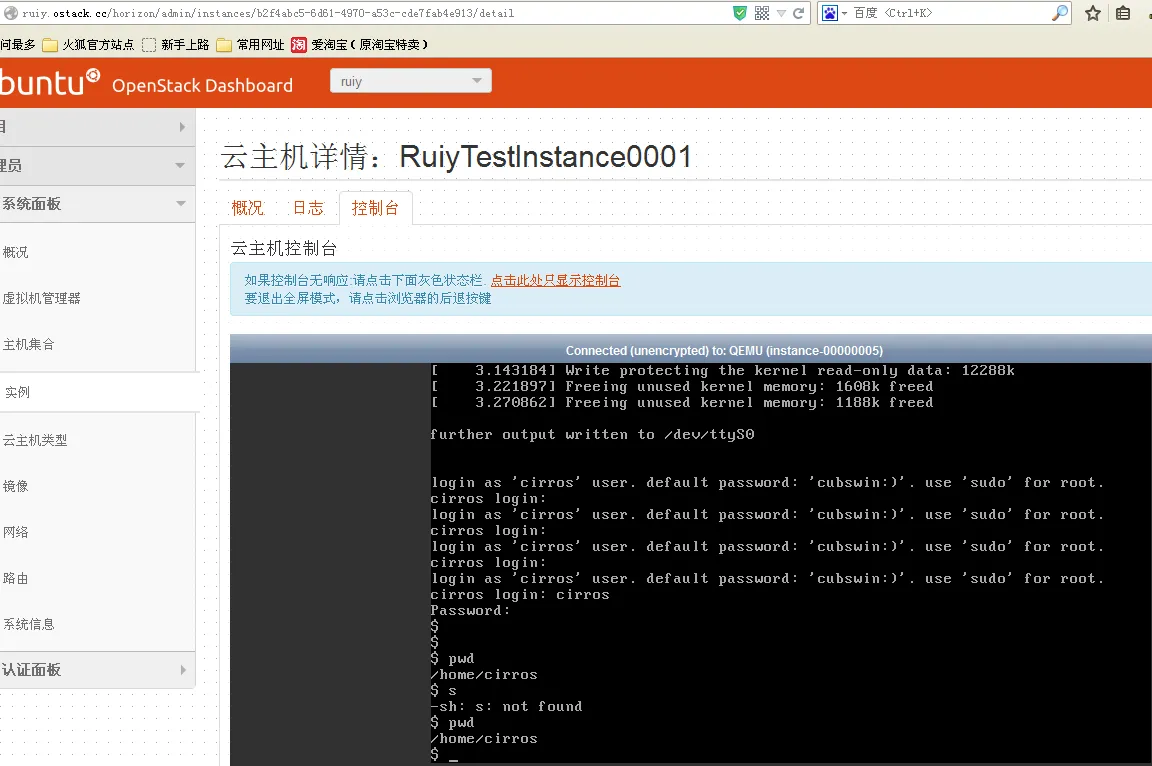Switch to the 概况 tab
The width and height of the screenshot is (1152, 766).
[x=248, y=209]
